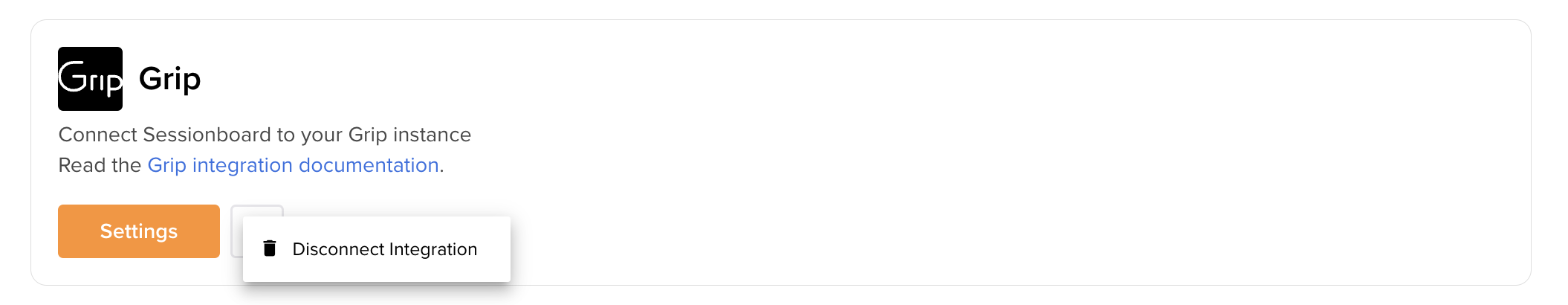Viewport: 1568px width, 305px height.
Task: Click the bin icon next to Disconnect
Action: click(270, 248)
